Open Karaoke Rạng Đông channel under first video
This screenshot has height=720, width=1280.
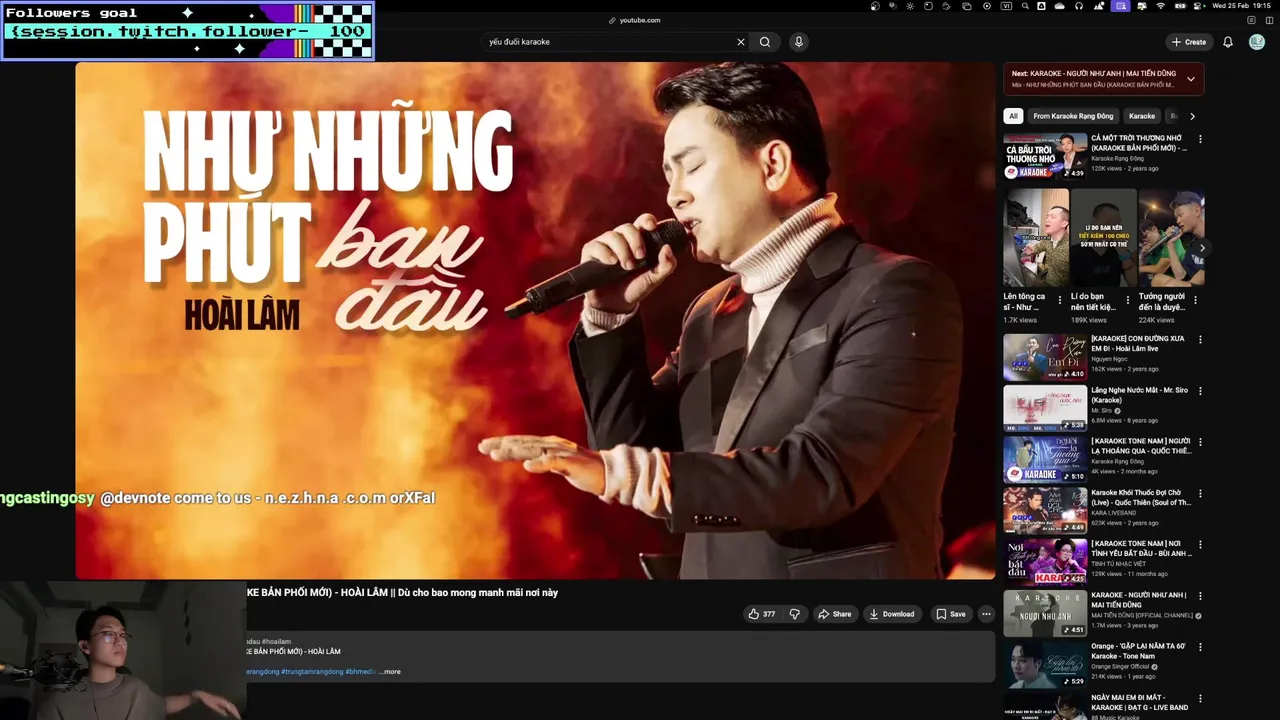[1117, 158]
